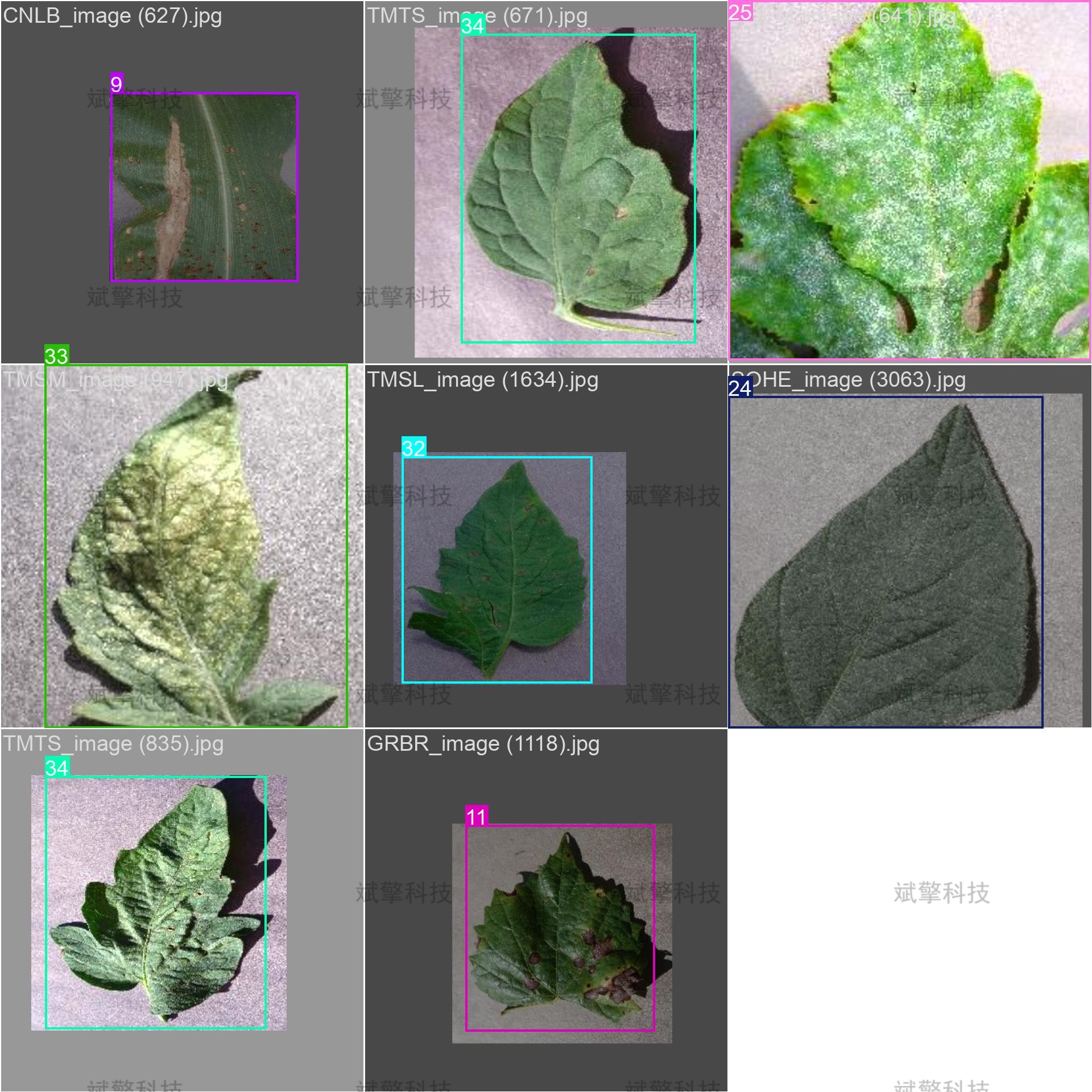Click the label 34 tag on TMTS_image (671)
1092x1092 pixels.
[472, 26]
